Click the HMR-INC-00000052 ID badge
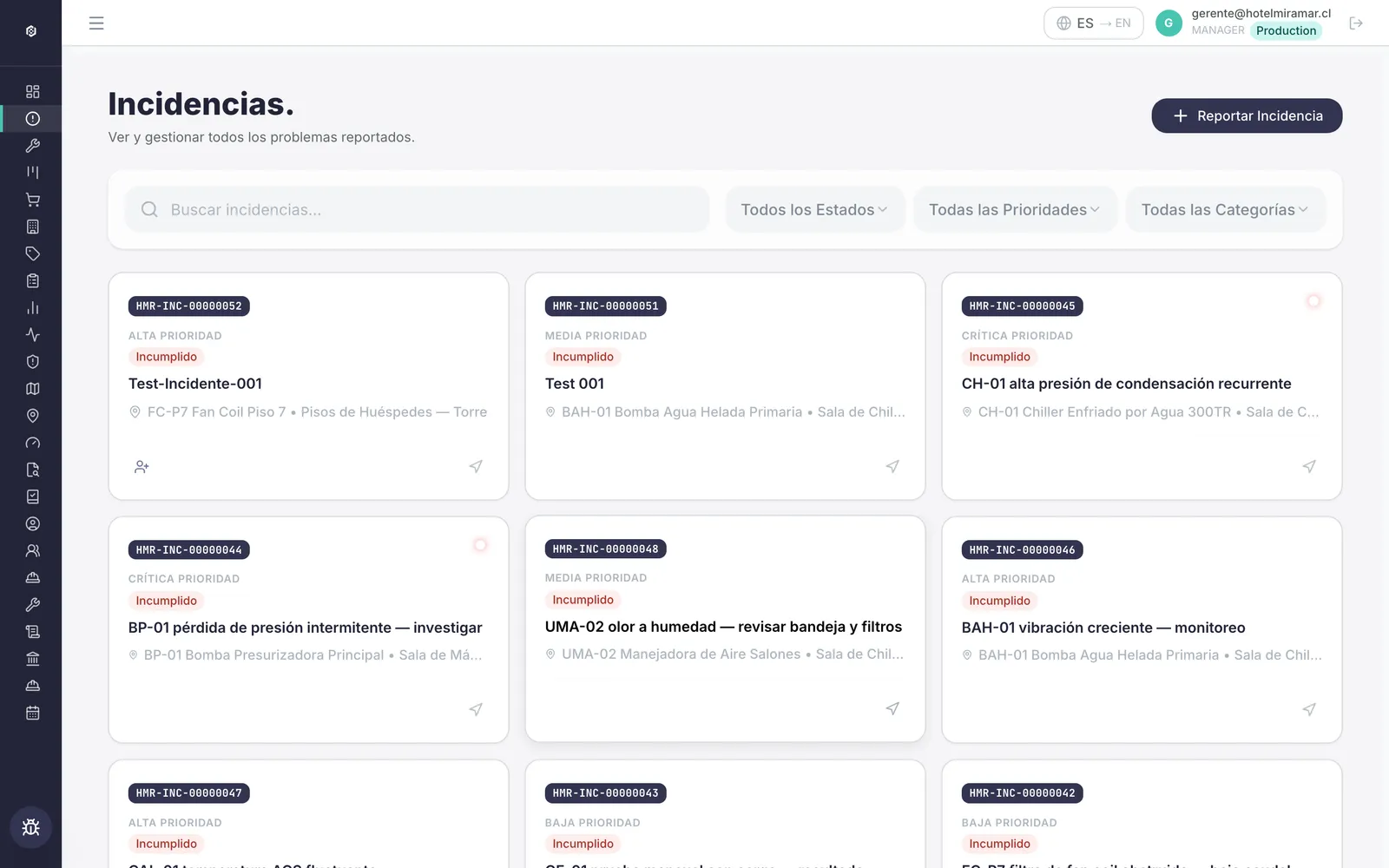Image resolution: width=1389 pixels, height=868 pixels. (x=189, y=306)
